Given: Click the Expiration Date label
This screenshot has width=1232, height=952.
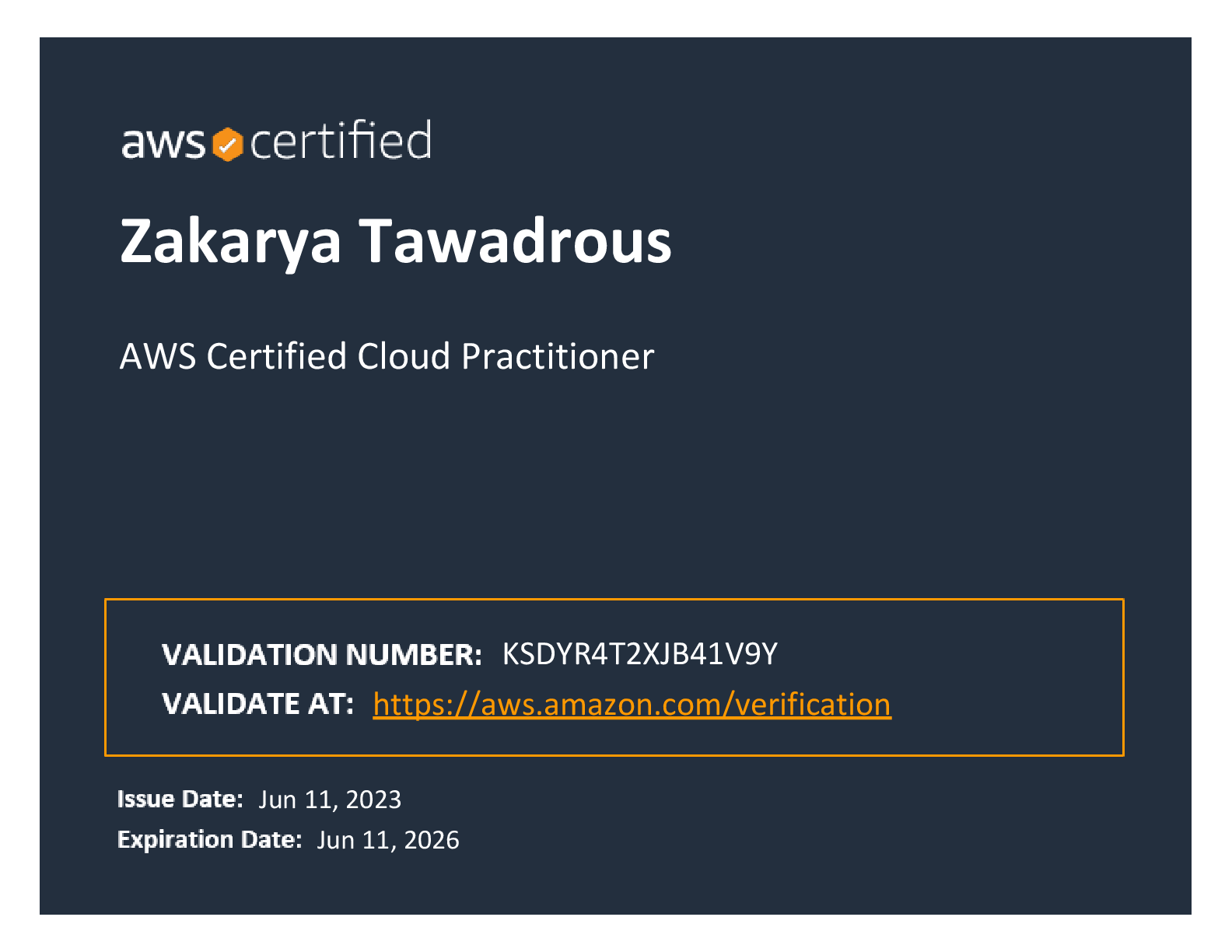Looking at the screenshot, I should coord(209,839).
